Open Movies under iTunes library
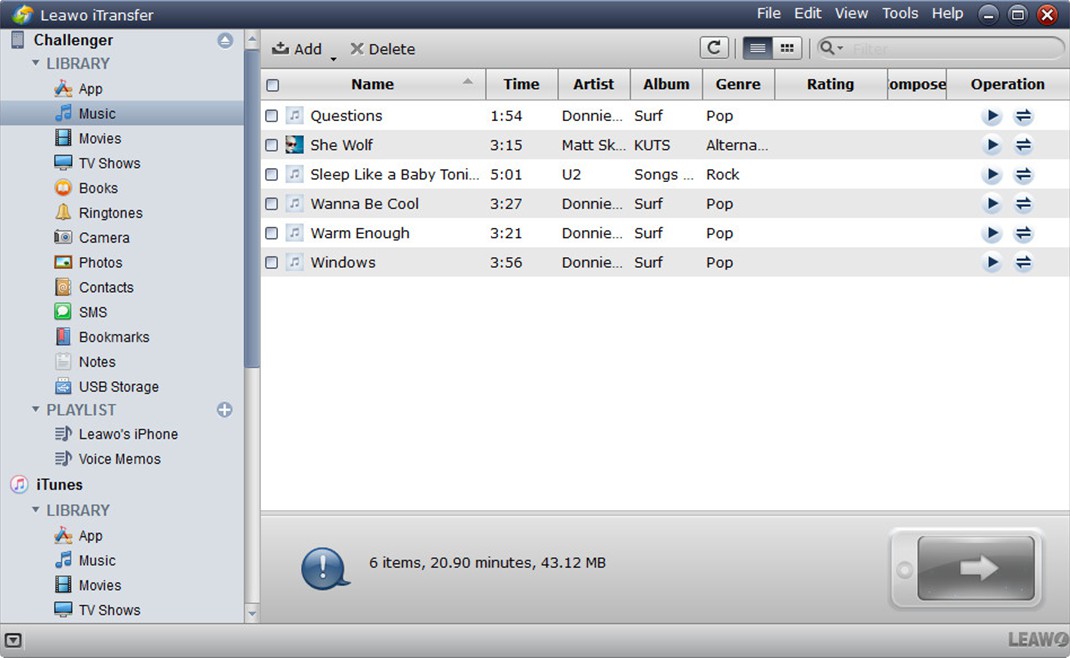The width and height of the screenshot is (1070, 658). pyautogui.click(x=99, y=586)
